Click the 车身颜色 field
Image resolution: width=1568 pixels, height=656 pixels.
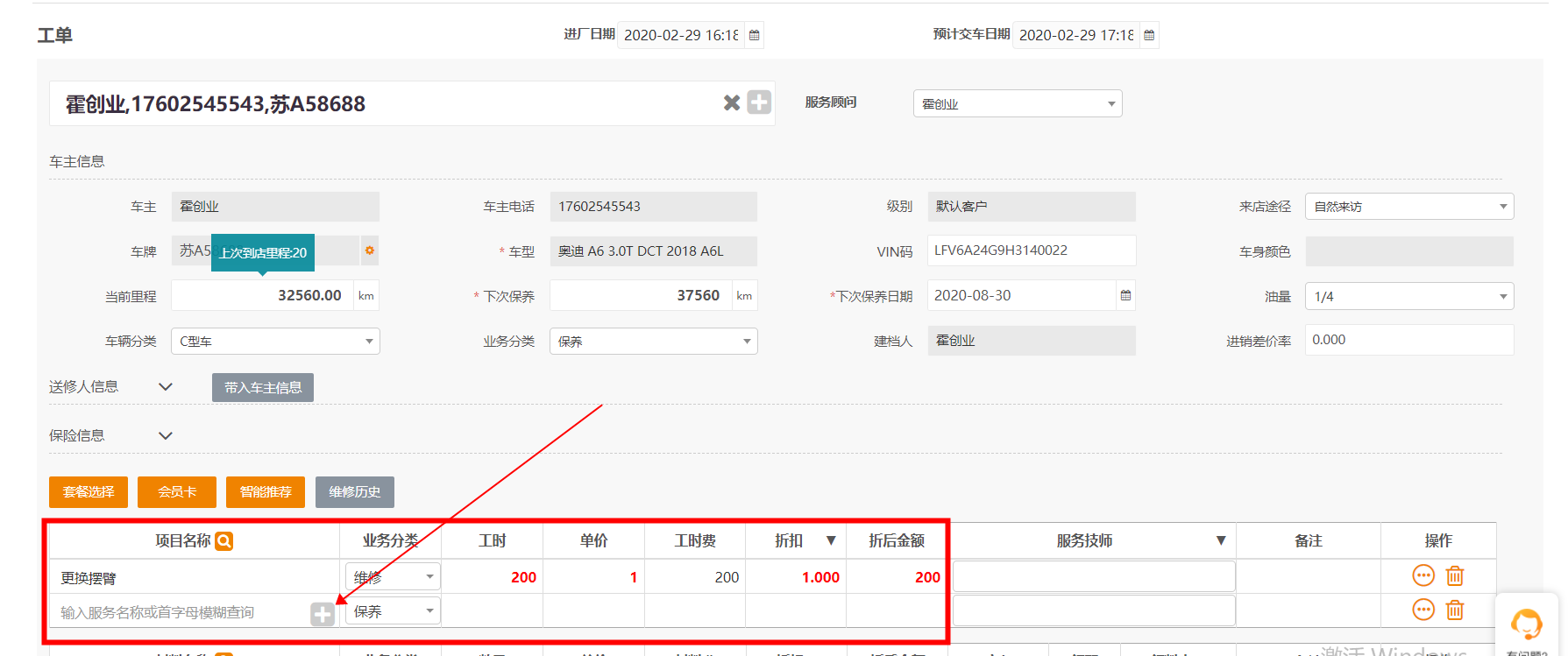tap(1409, 251)
